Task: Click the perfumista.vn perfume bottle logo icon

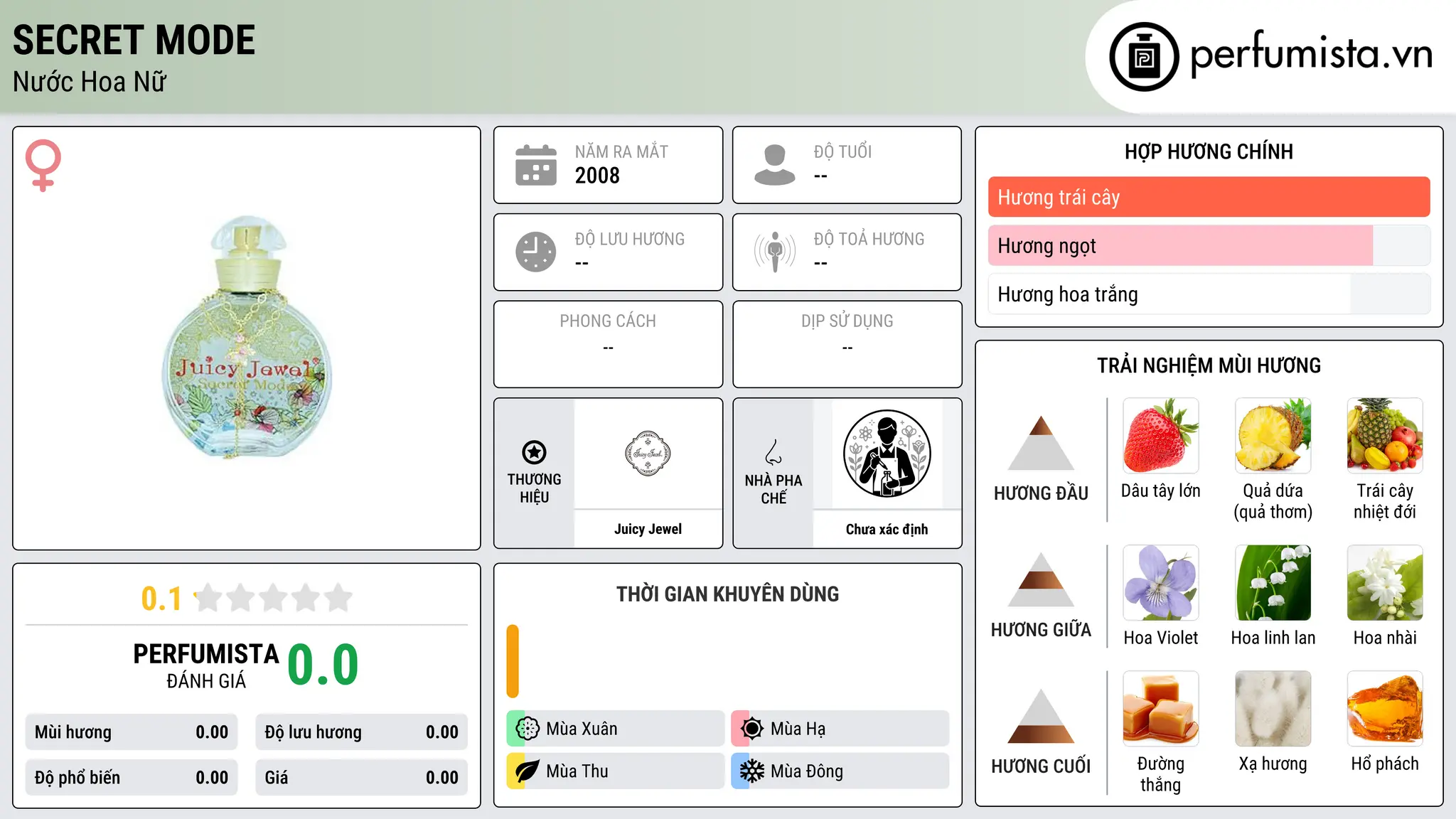Action: (1144, 57)
